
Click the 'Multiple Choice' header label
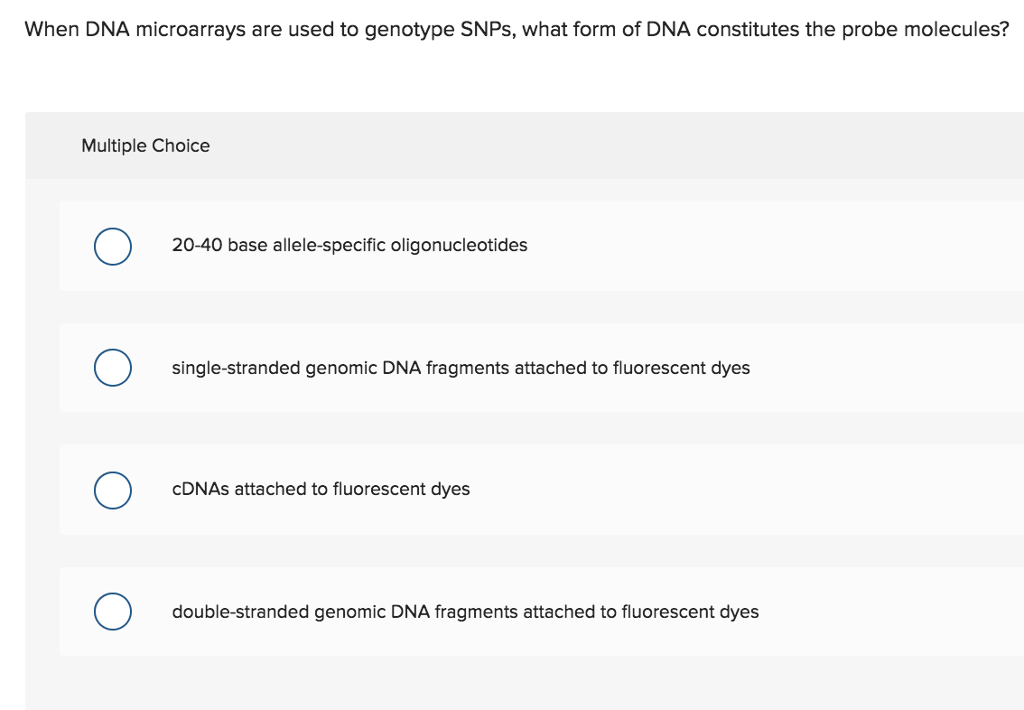tap(145, 145)
